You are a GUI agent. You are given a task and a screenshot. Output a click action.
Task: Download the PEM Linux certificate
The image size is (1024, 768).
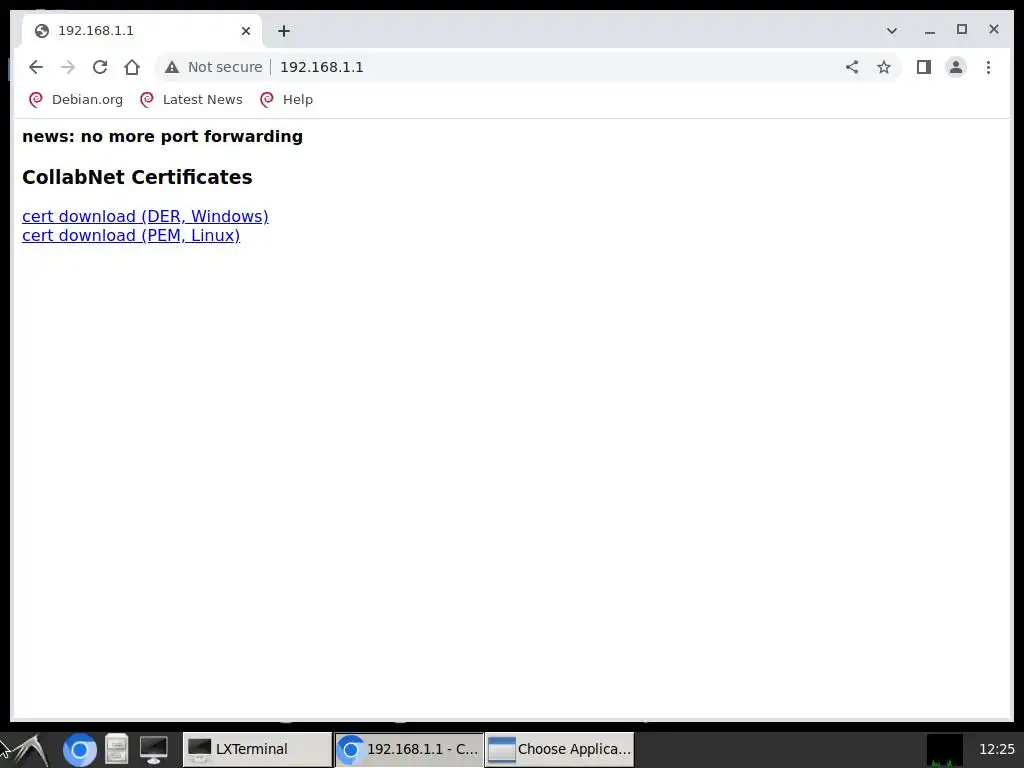131,235
